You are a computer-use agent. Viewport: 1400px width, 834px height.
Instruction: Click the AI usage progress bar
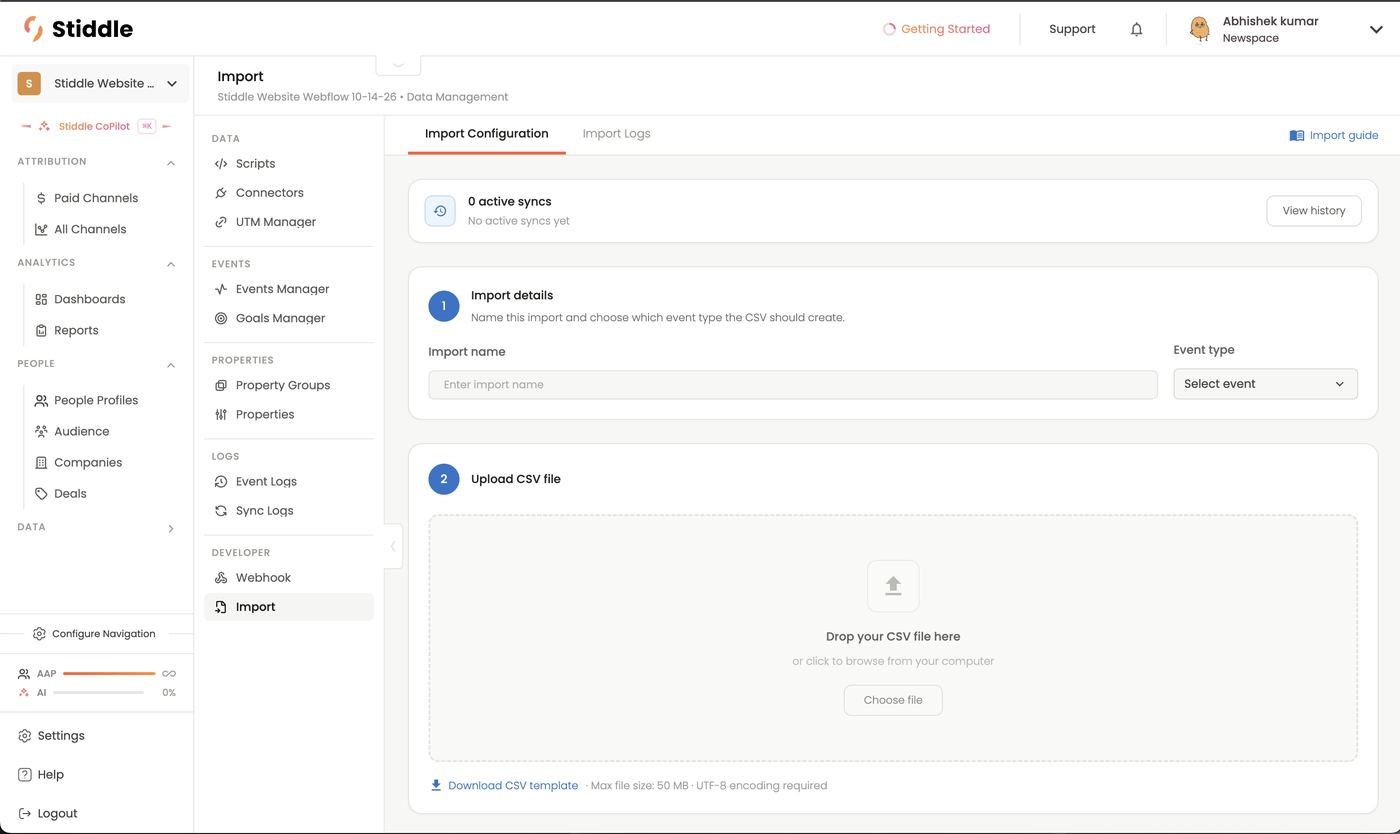(x=99, y=693)
